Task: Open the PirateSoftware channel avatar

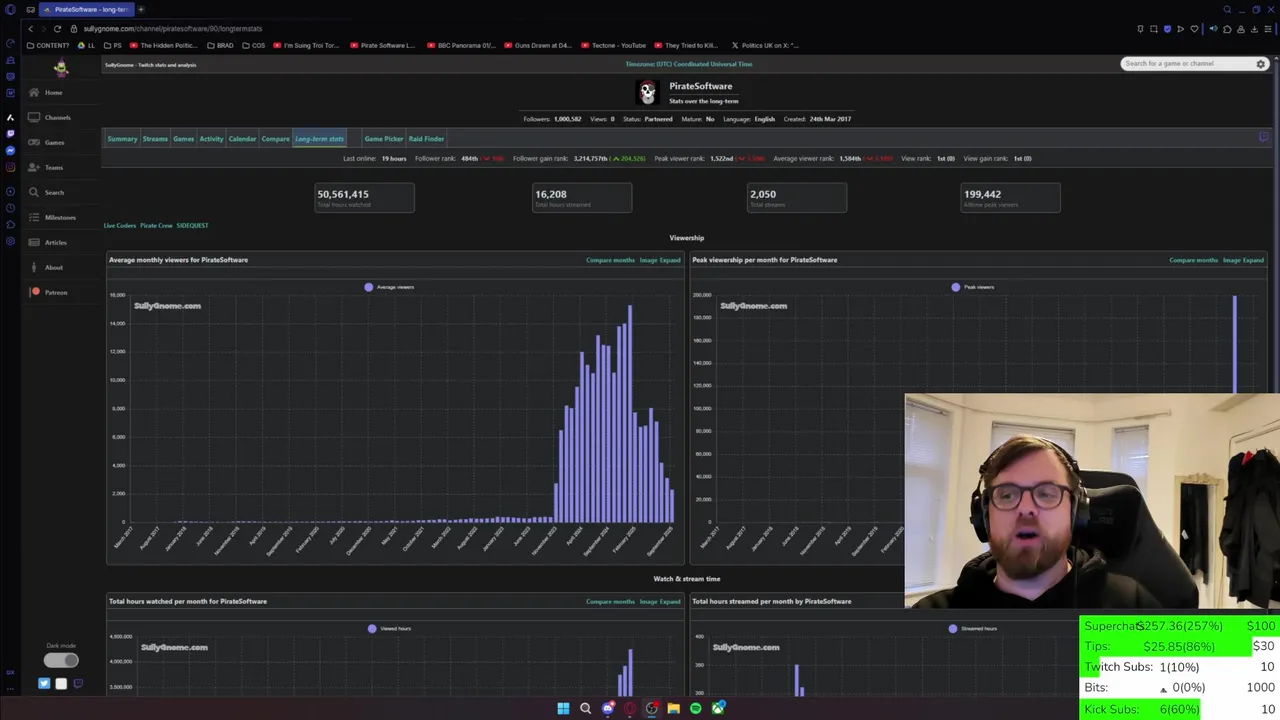Action: [648, 93]
